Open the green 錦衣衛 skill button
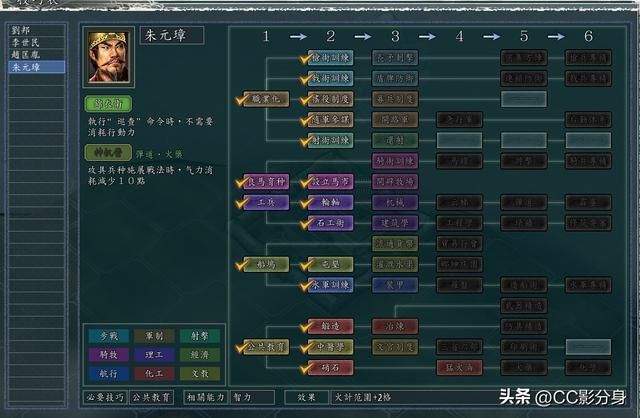Image resolution: width=640 pixels, height=418 pixels. tap(109, 104)
